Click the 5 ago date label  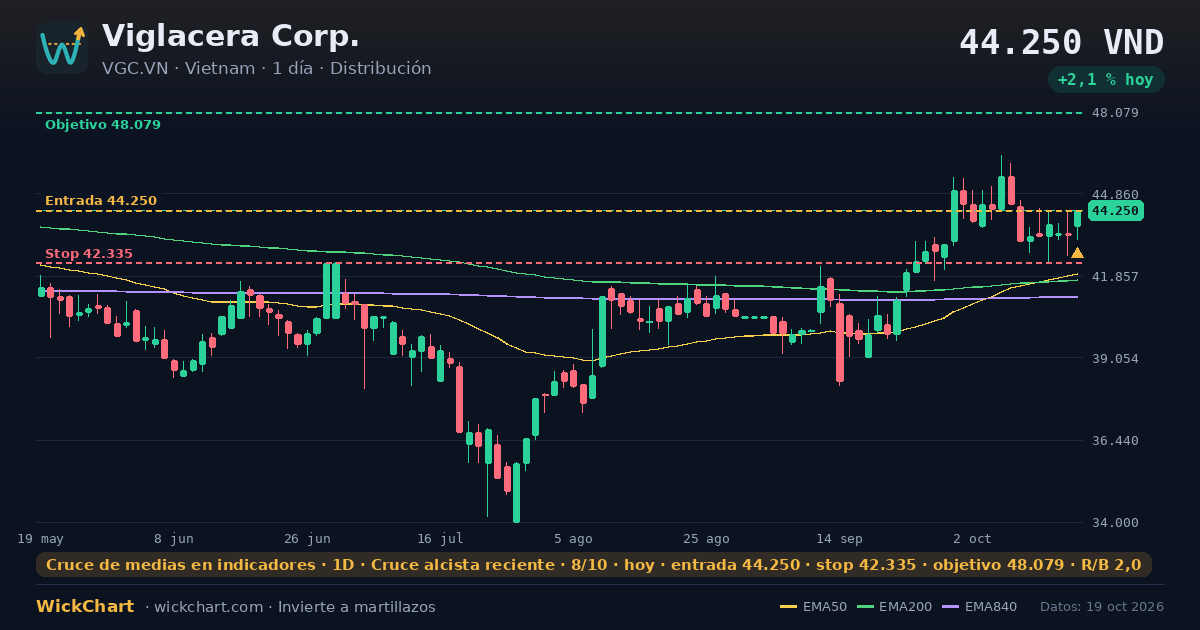coord(573,538)
